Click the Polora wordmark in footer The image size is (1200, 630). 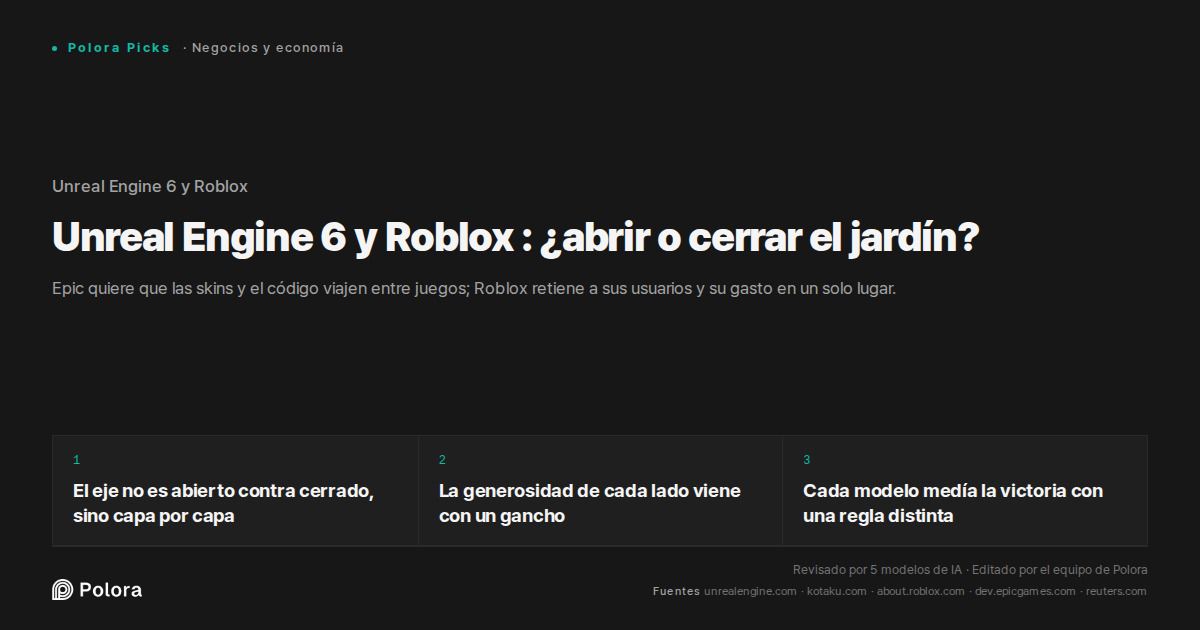[x=110, y=590]
